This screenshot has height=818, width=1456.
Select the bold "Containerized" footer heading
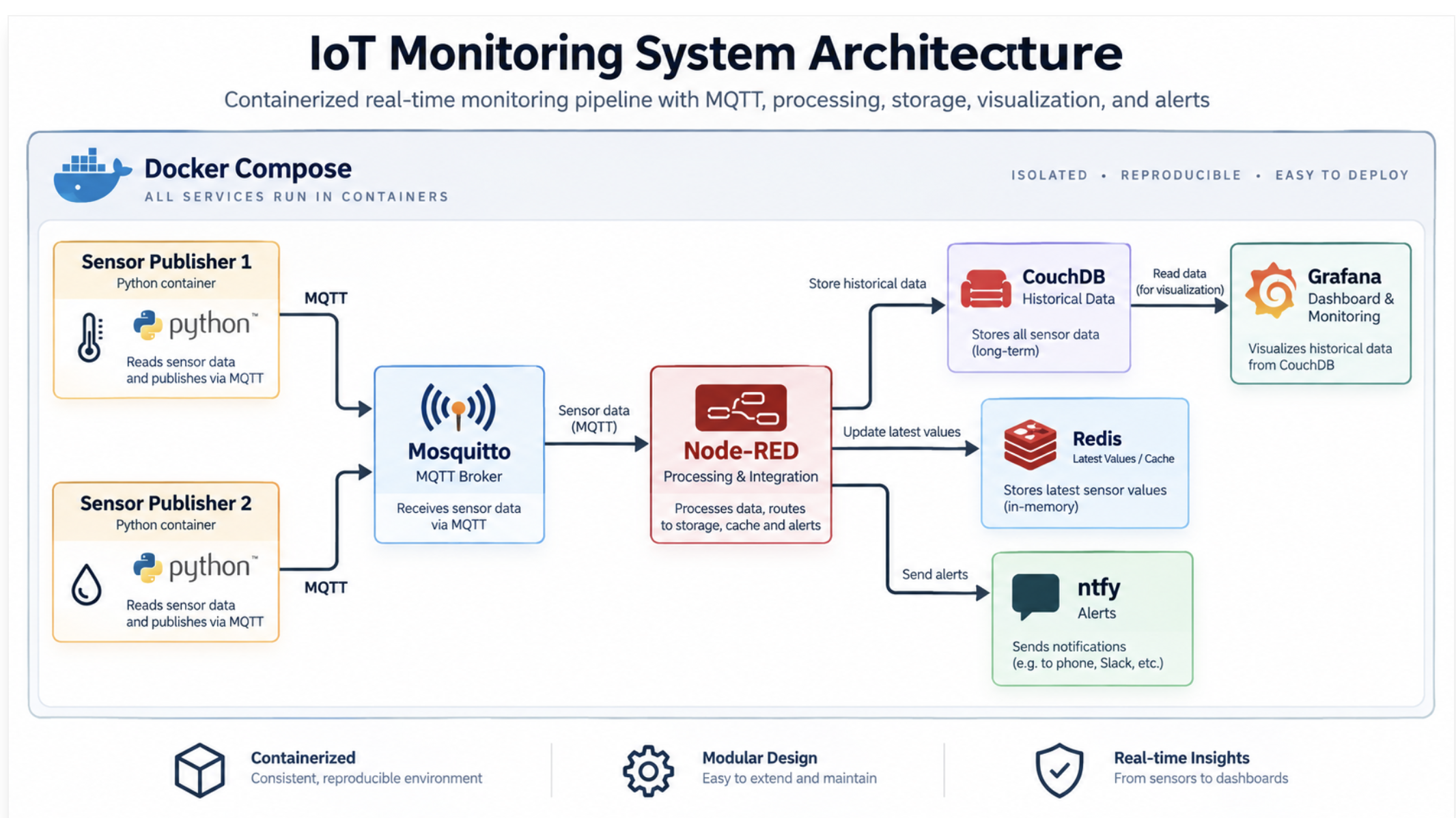(x=303, y=758)
